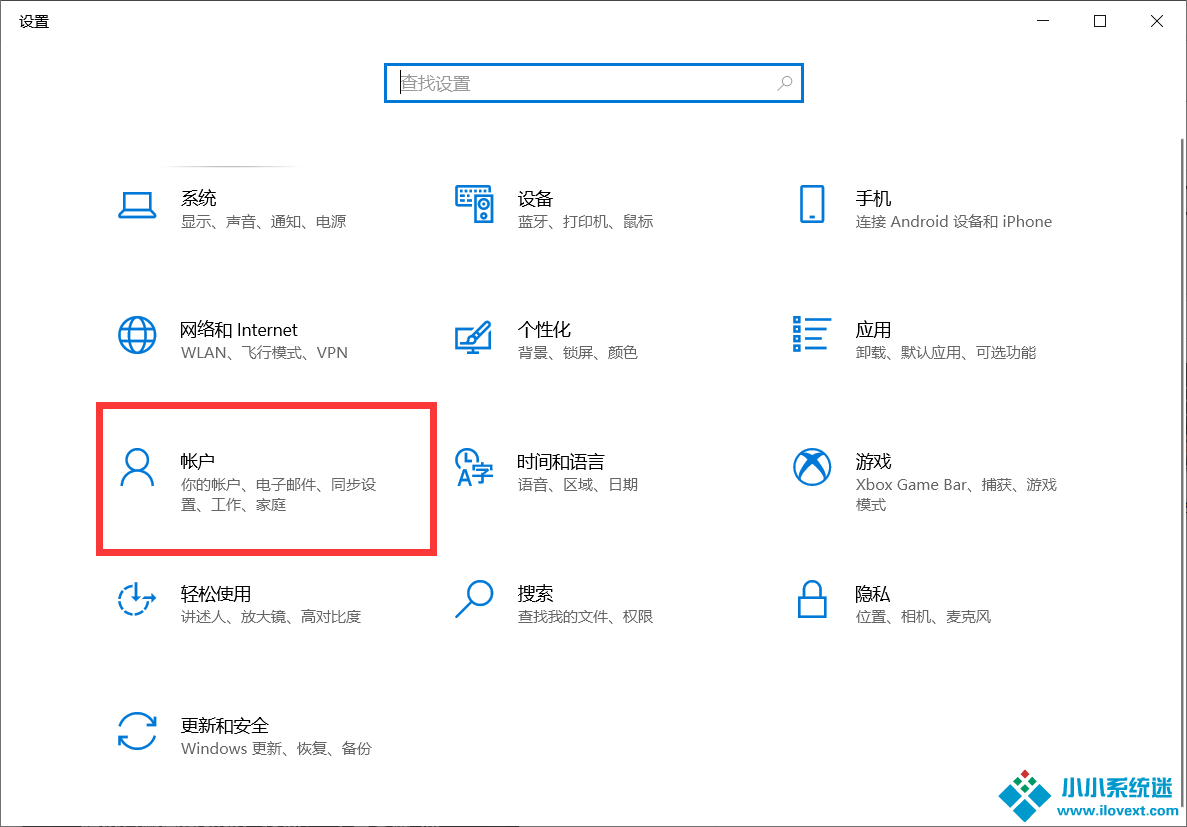Maximize the 设置 window

(1100, 21)
